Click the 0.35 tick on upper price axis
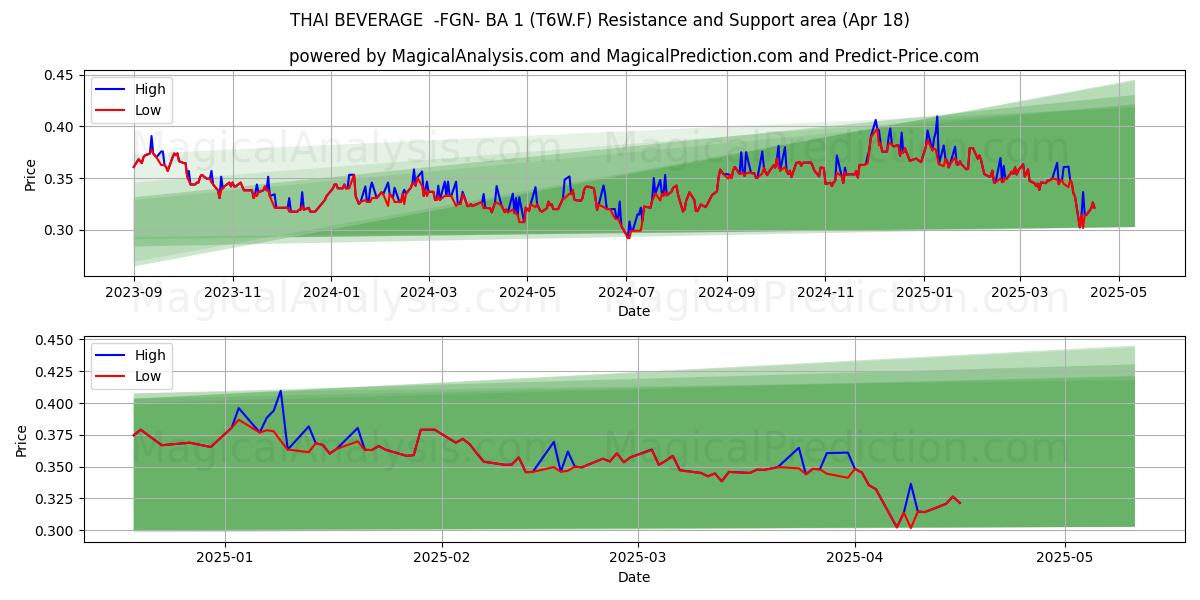This screenshot has width=1200, height=600. click(x=59, y=179)
